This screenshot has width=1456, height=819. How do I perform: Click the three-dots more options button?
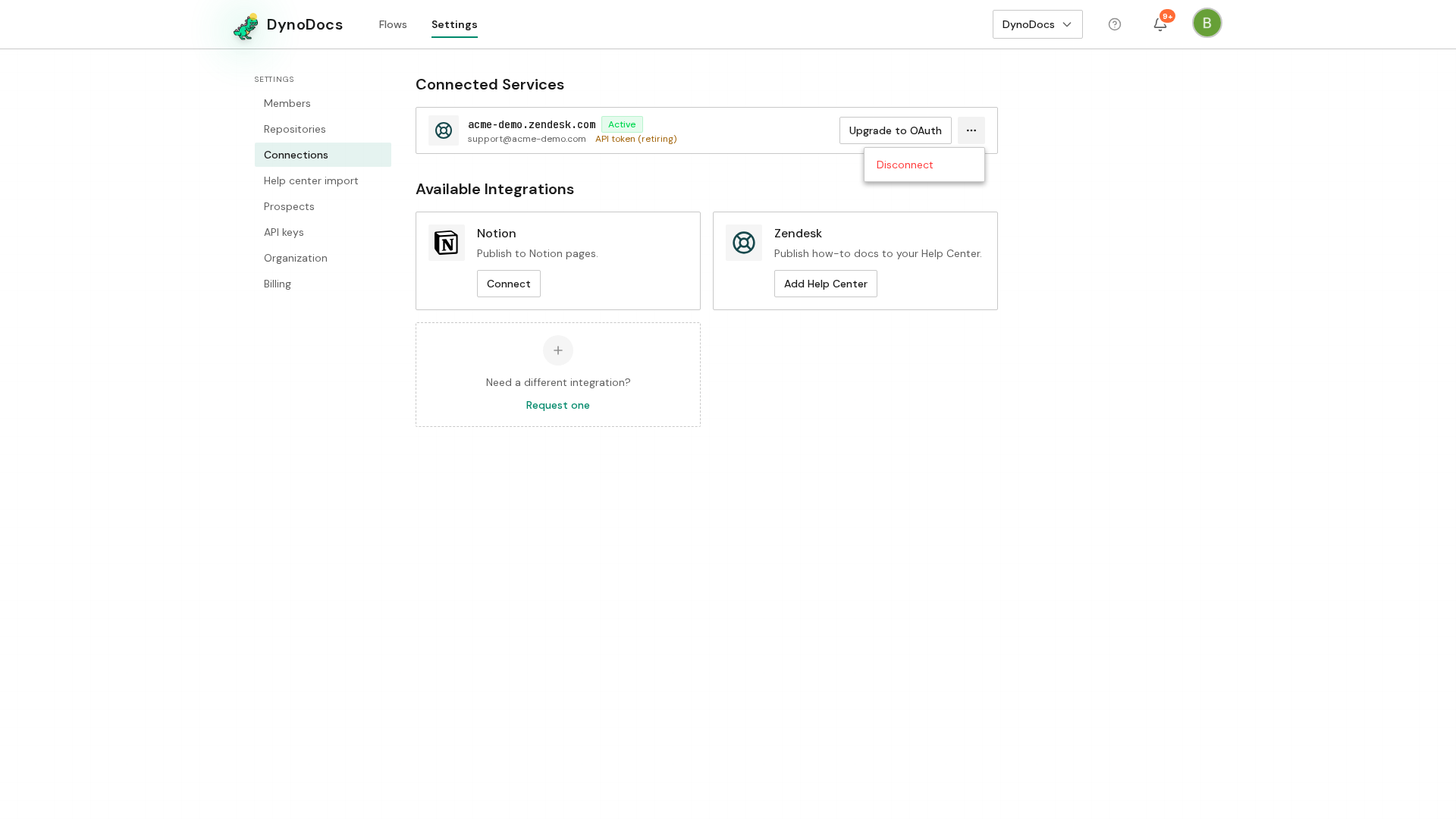[971, 130]
